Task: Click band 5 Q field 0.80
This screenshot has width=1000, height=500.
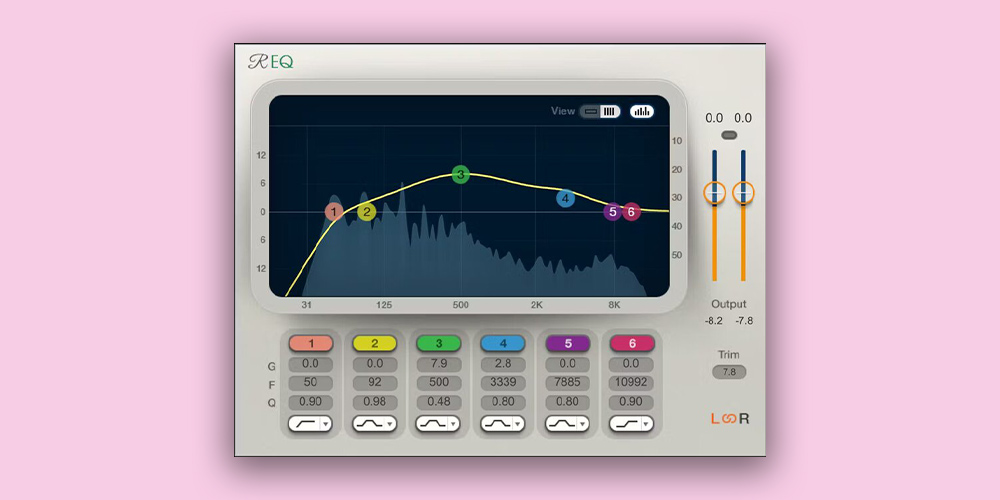Action: click(568, 402)
